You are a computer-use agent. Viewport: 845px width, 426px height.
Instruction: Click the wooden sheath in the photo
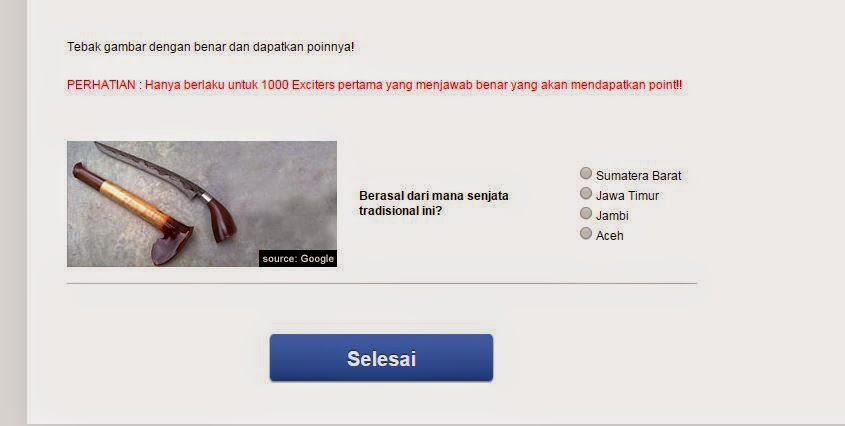click(x=132, y=210)
